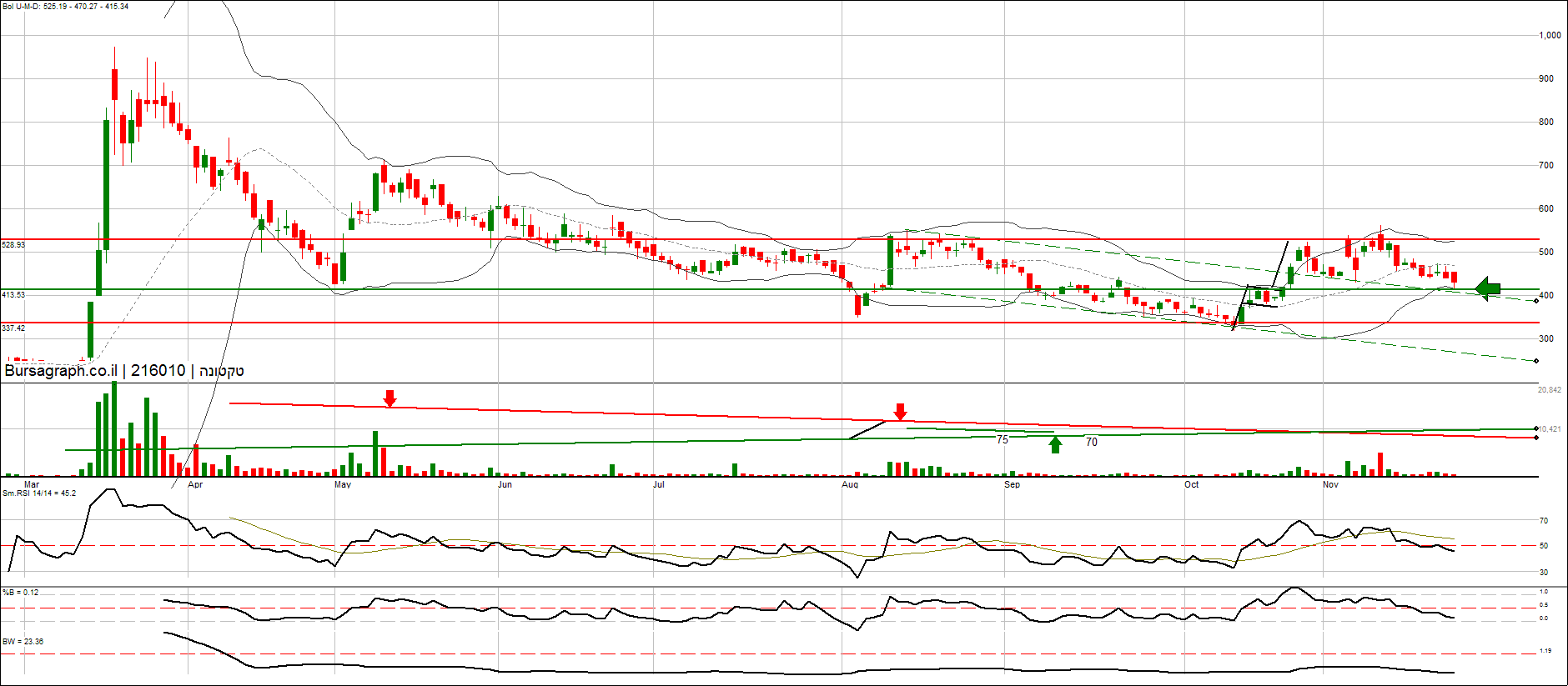Click the green up arrow near September
The width and height of the screenshot is (1568, 686).
click(x=1055, y=444)
